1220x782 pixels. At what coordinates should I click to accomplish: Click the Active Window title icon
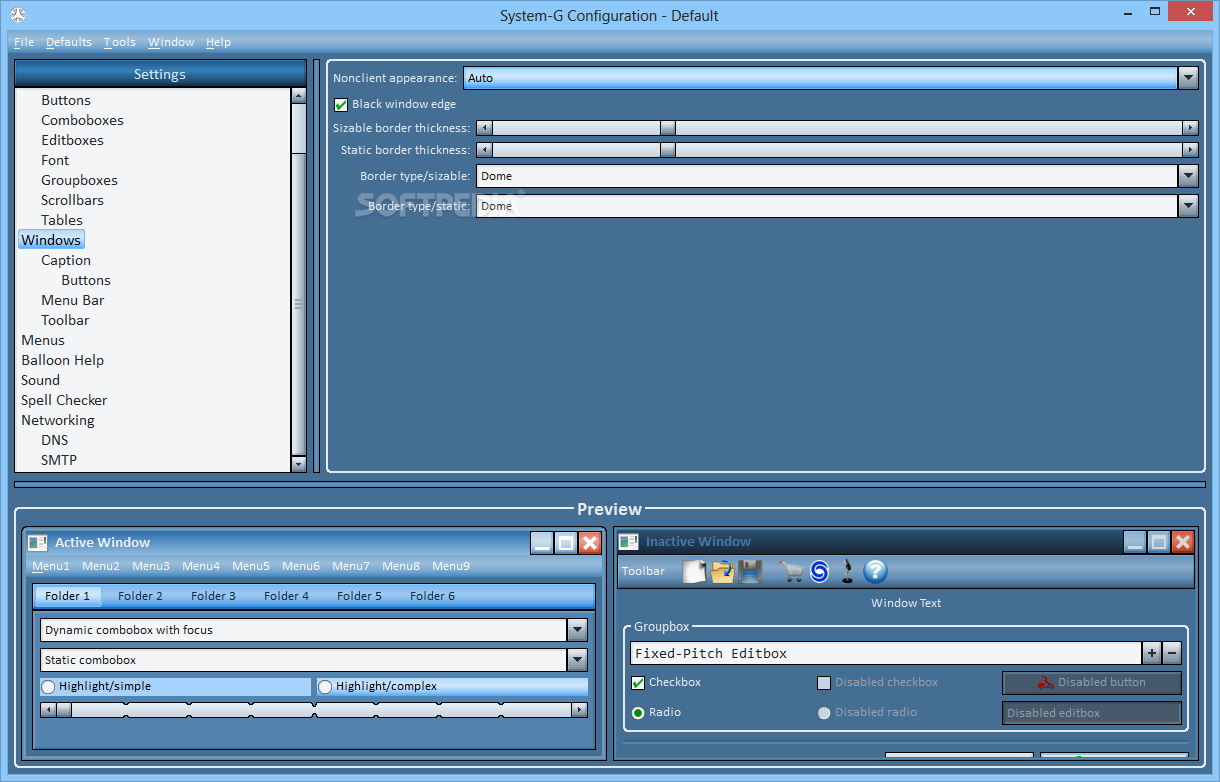click(38, 542)
